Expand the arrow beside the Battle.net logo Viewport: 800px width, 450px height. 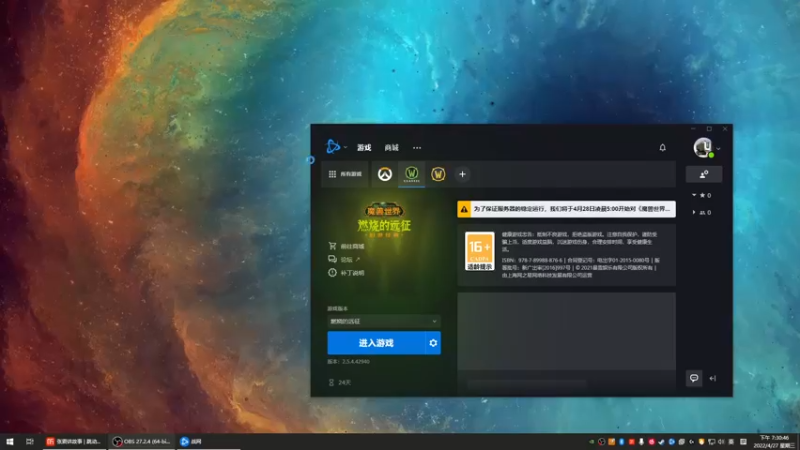pyautogui.click(x=345, y=147)
